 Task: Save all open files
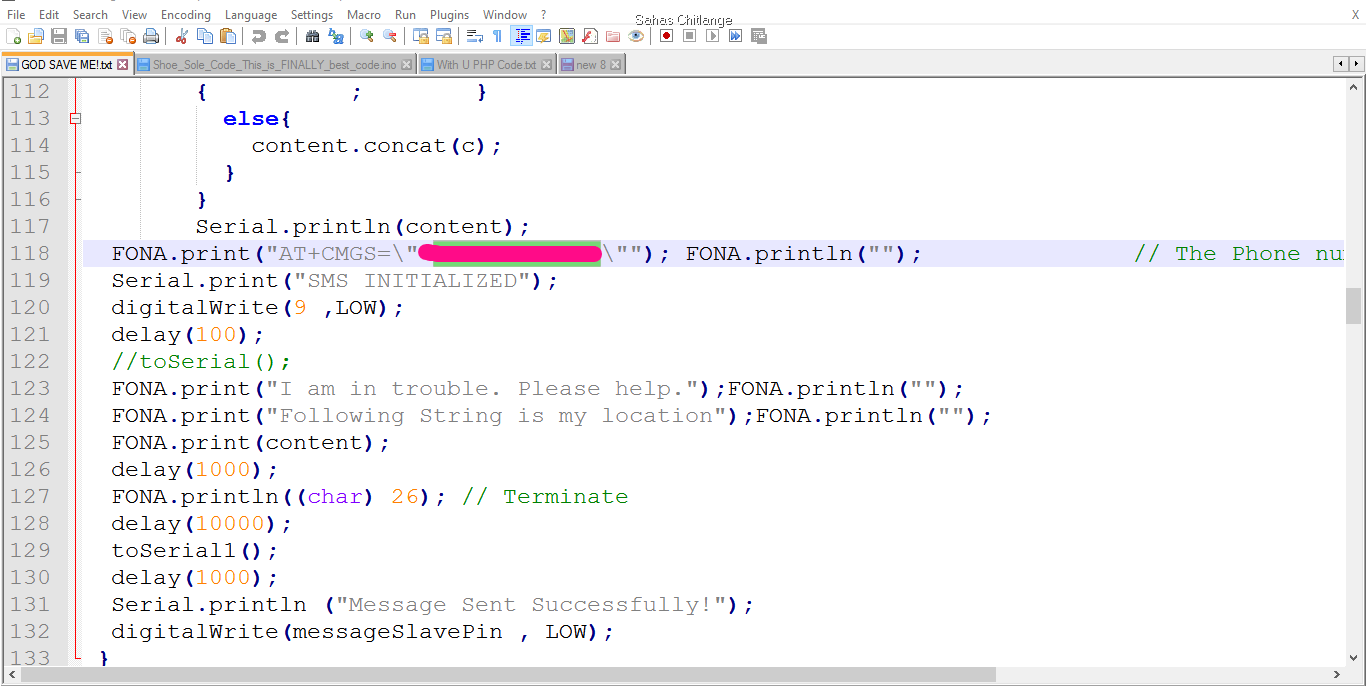(82, 36)
